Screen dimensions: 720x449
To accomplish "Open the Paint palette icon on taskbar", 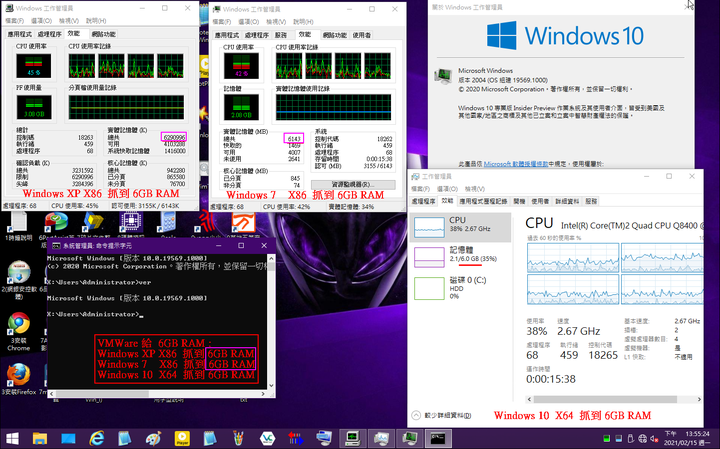I will pyautogui.click(x=153, y=438).
